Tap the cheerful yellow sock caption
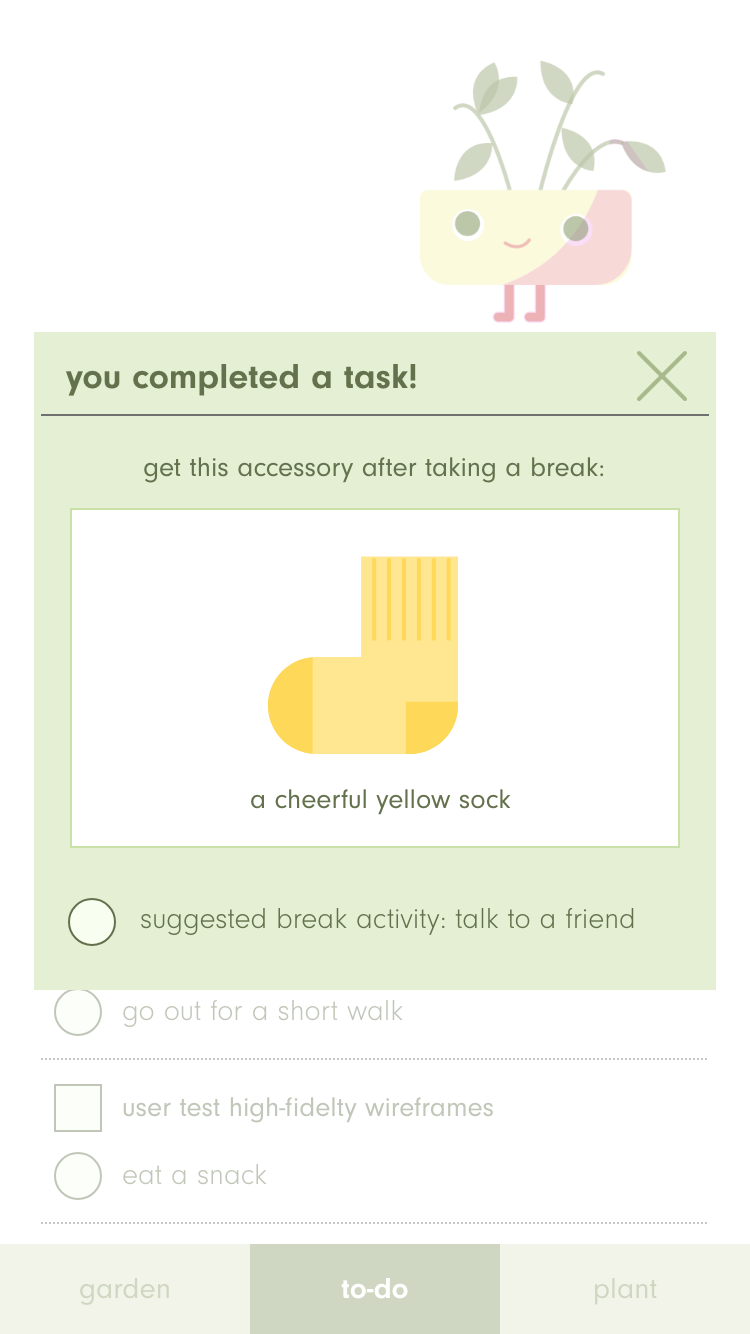This screenshot has height=1334, width=750. [380, 800]
